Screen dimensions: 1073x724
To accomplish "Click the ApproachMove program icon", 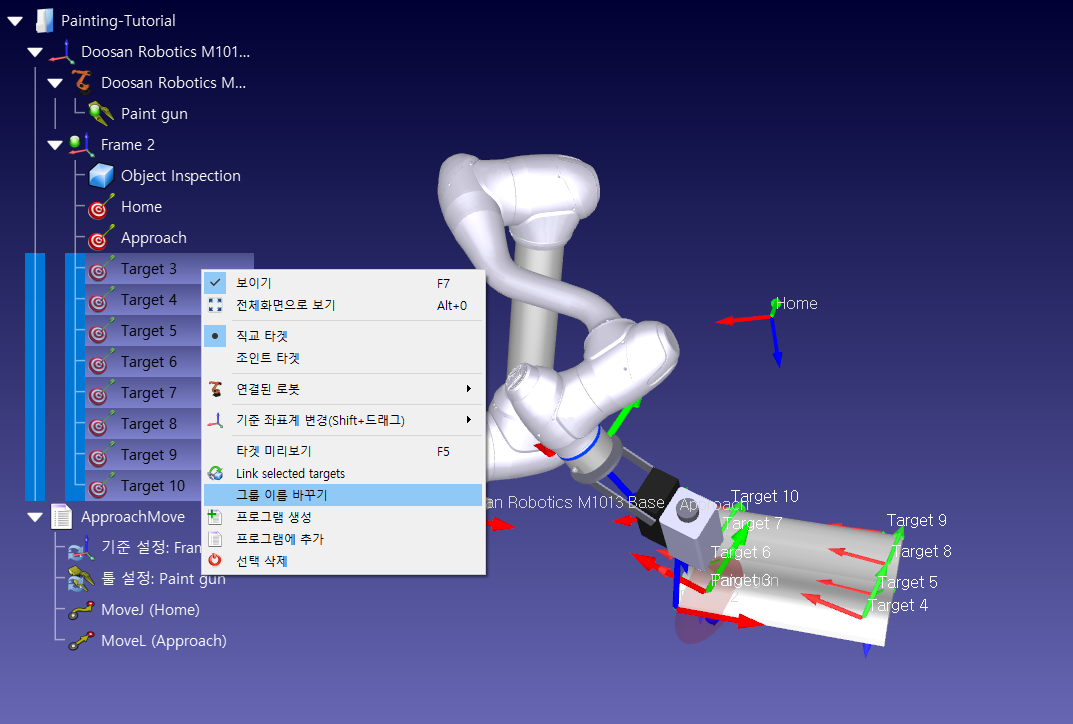I will [x=62, y=517].
